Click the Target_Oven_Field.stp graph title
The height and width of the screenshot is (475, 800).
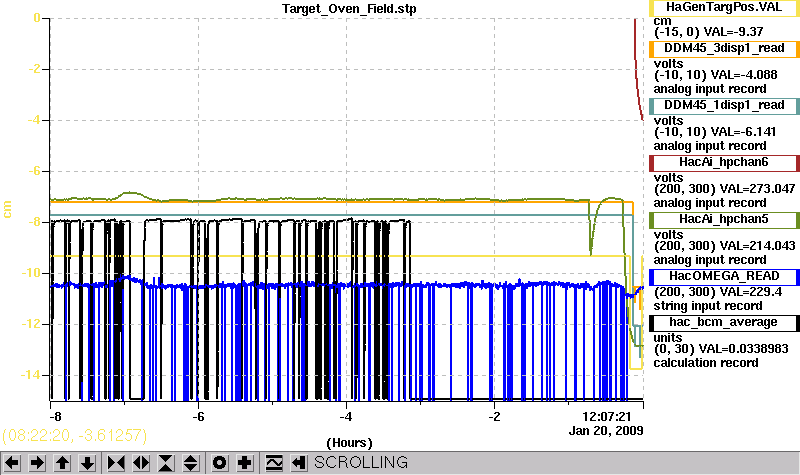(x=349, y=9)
